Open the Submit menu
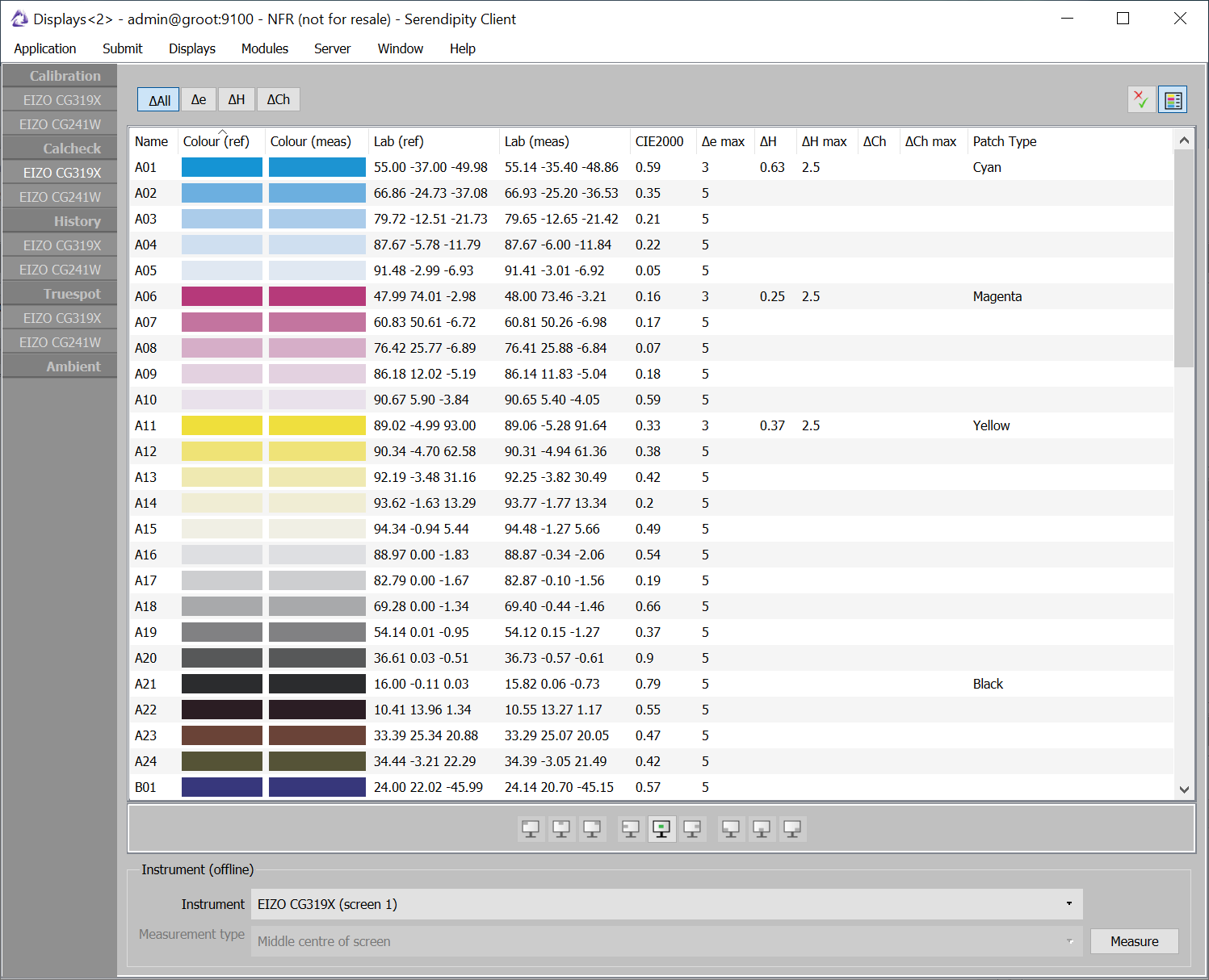The width and height of the screenshot is (1209, 980). tap(123, 48)
